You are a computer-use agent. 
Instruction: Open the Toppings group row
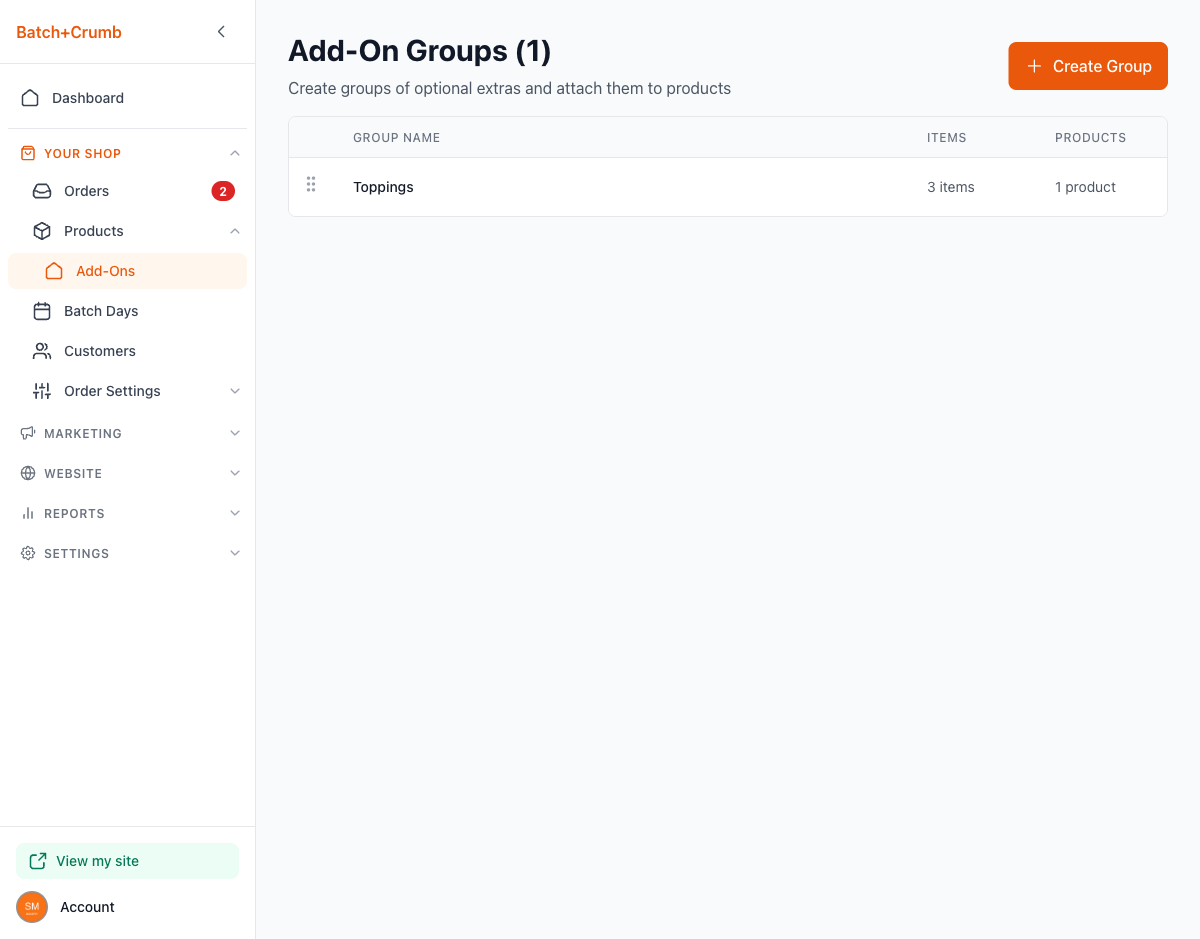point(383,187)
